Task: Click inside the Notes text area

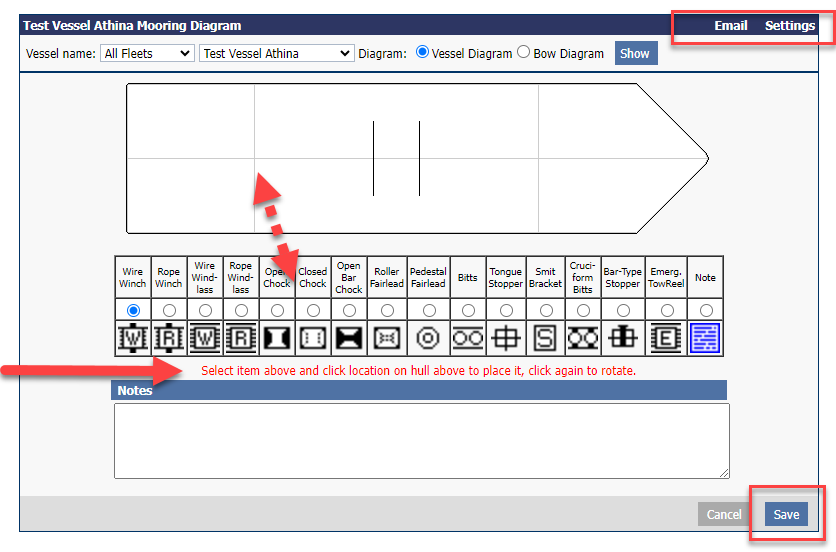Action: point(422,441)
